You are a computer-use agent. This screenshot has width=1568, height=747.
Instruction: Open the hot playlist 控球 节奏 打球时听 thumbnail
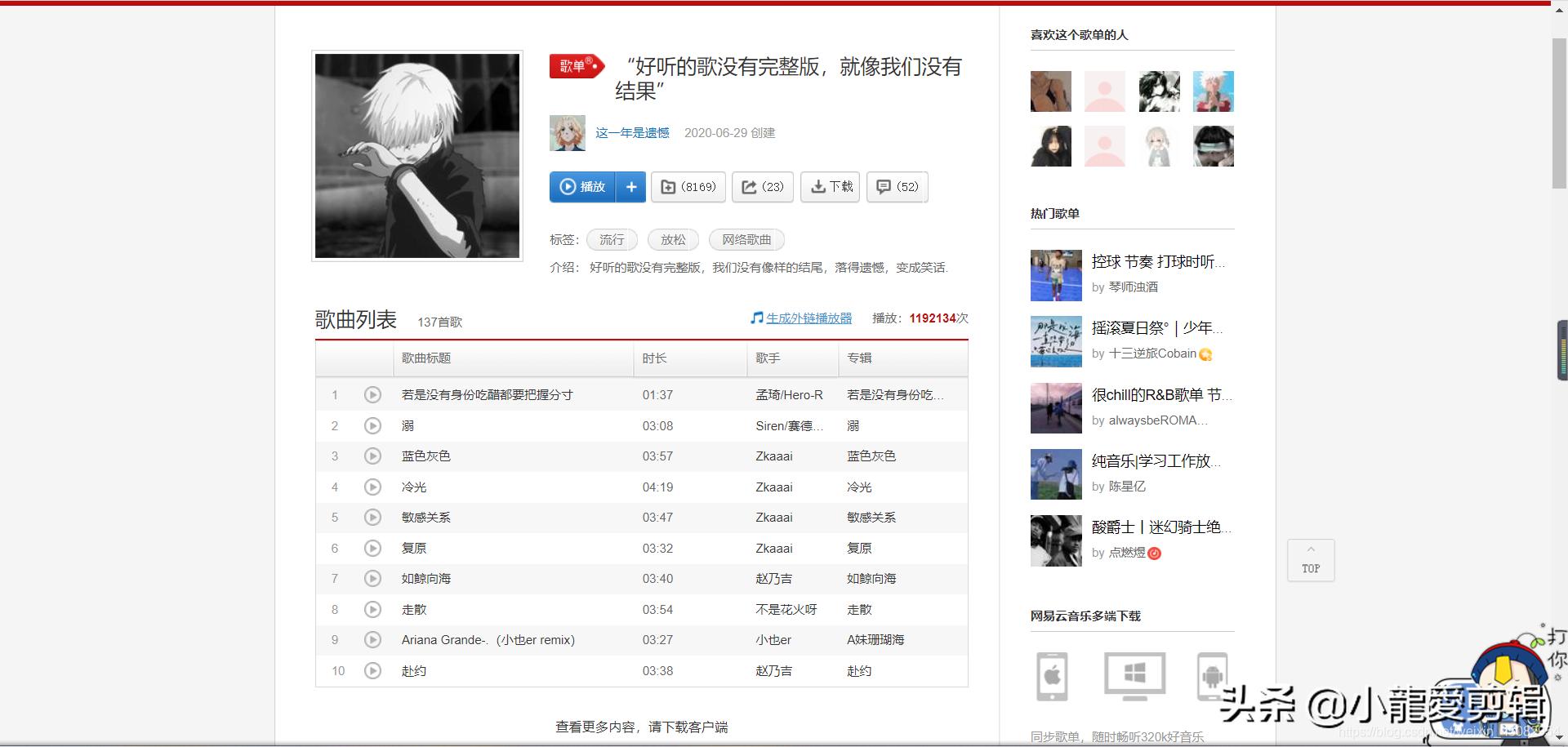1055,275
